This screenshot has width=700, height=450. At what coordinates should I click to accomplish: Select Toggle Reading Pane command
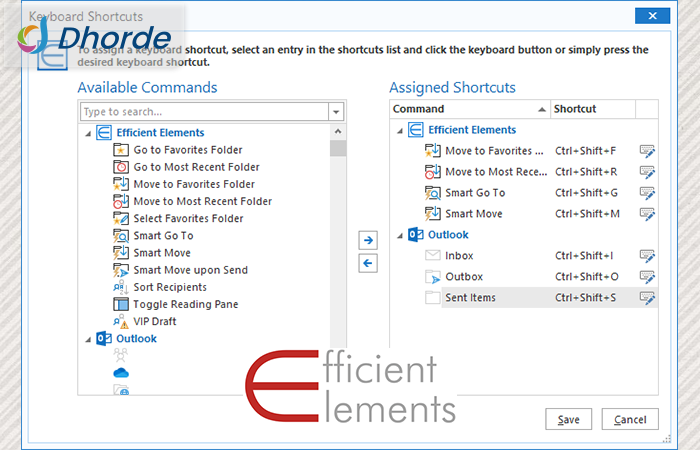tap(186, 304)
